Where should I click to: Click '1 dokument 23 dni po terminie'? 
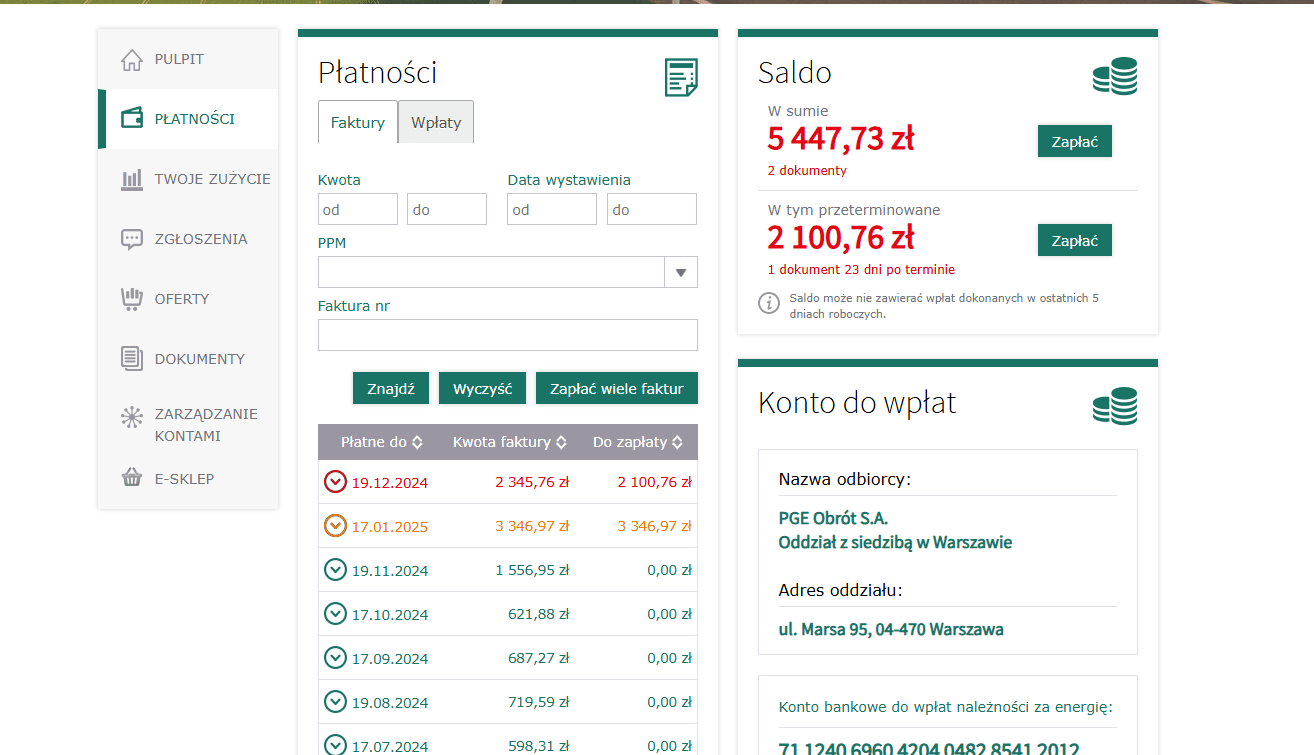click(861, 269)
